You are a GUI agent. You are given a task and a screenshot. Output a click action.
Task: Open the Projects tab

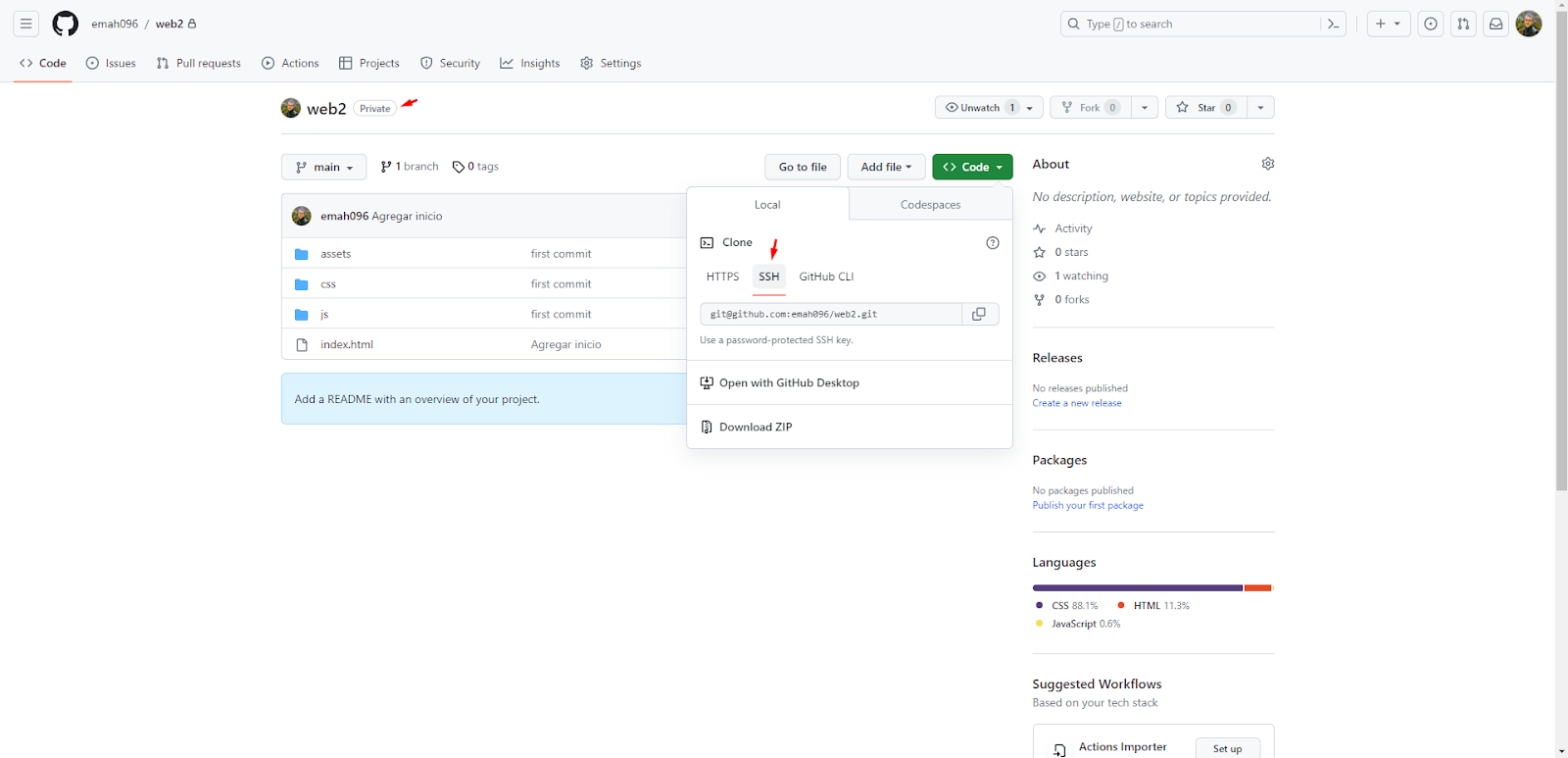tap(369, 63)
